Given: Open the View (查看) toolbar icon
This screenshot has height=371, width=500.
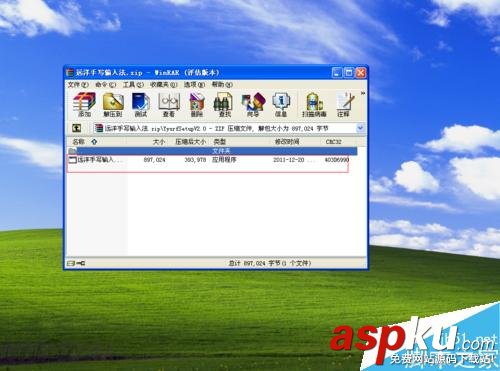Looking at the screenshot, I should [169, 104].
